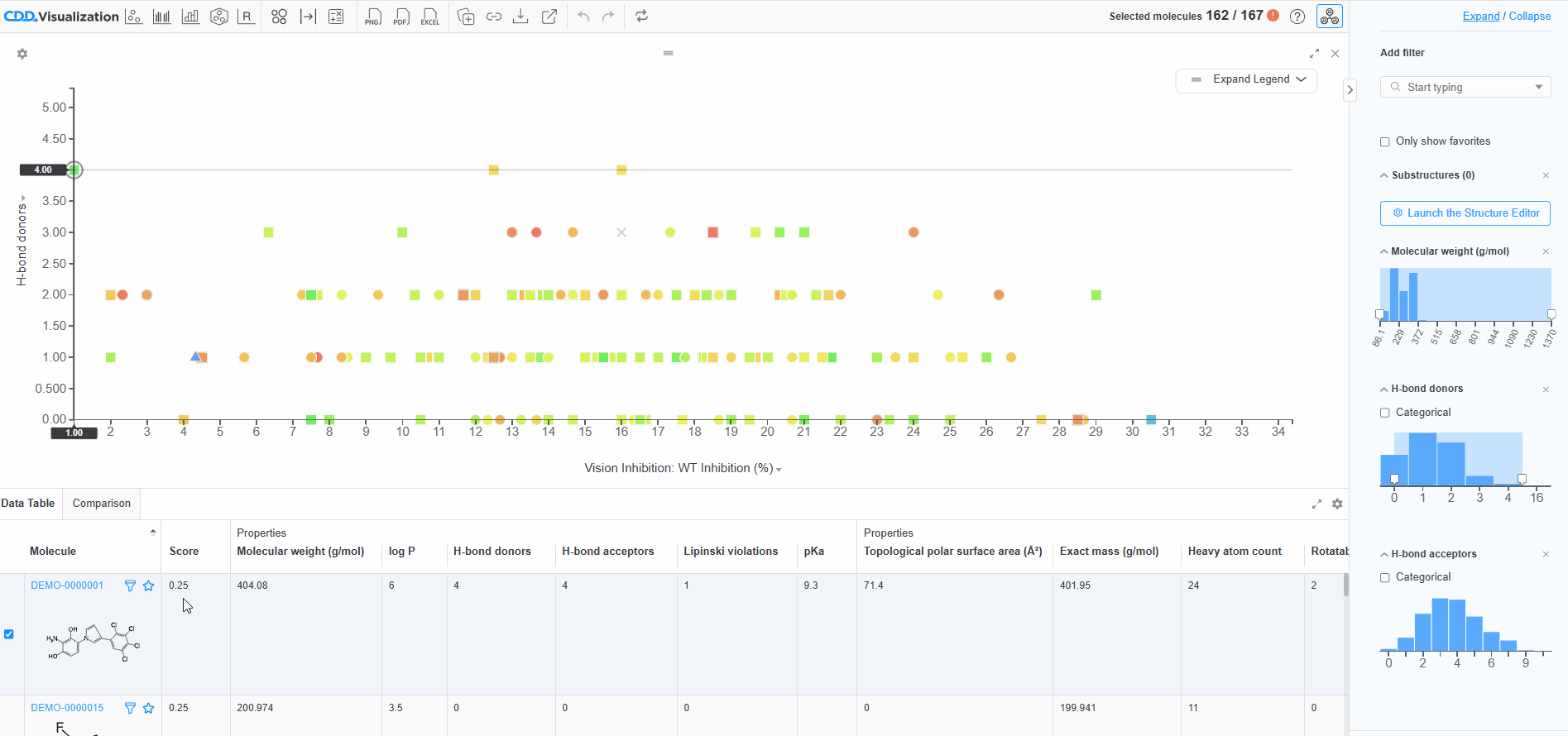The image size is (1568, 736).
Task: Star DEMO-0000015 as favorite
Action: tap(149, 708)
